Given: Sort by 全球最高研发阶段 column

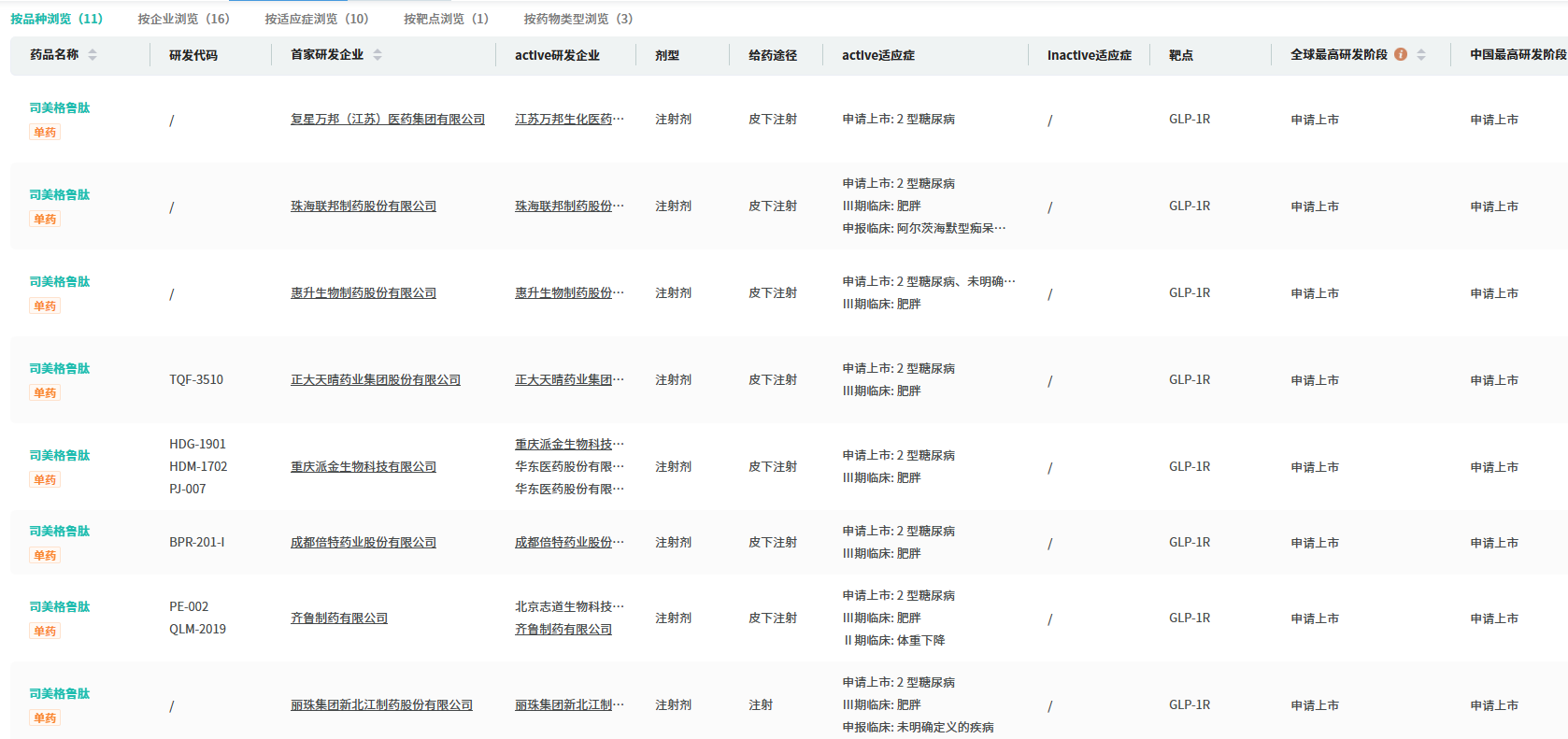Looking at the screenshot, I should 1421,55.
